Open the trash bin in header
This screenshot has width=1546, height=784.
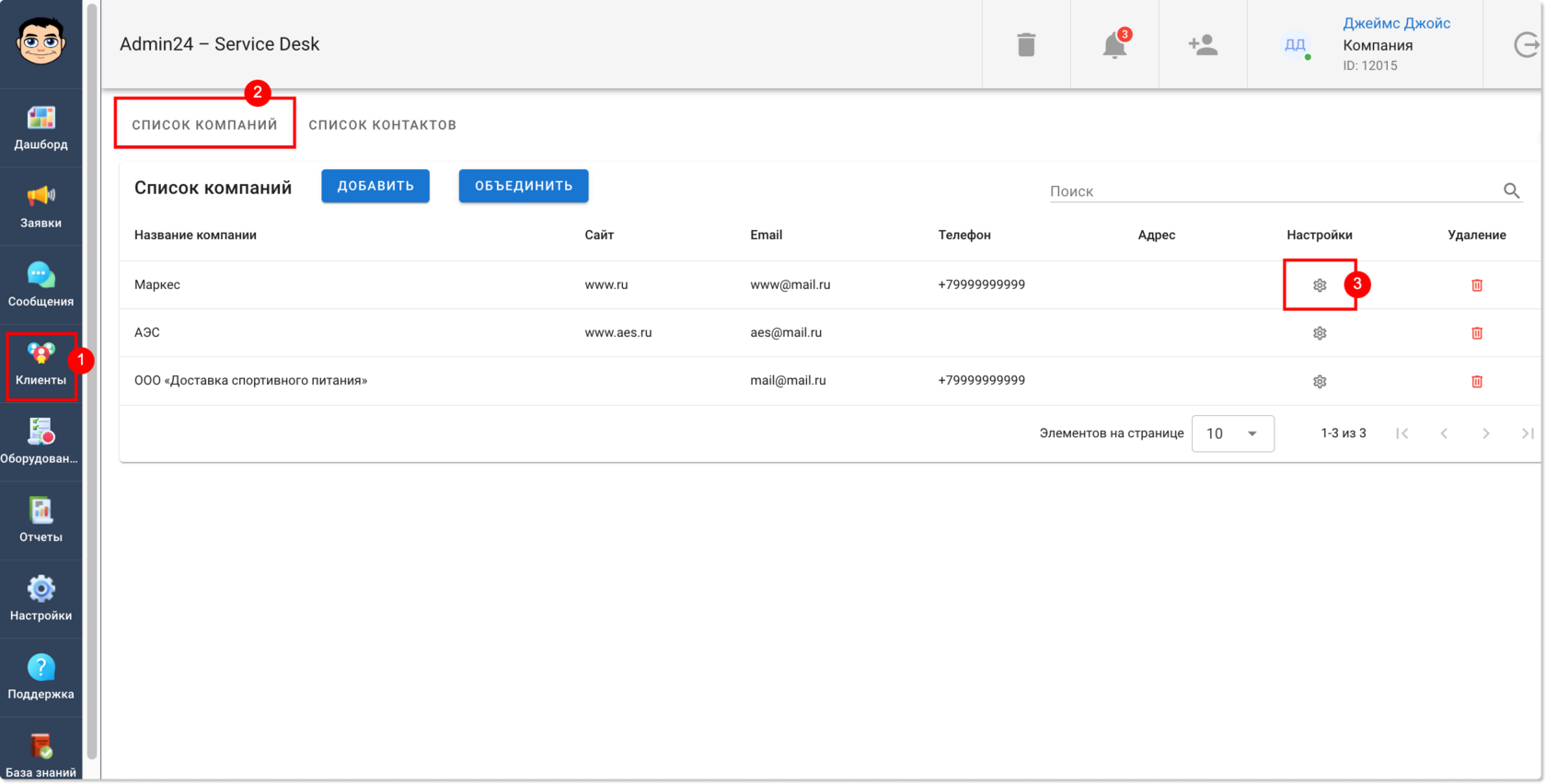(1026, 44)
